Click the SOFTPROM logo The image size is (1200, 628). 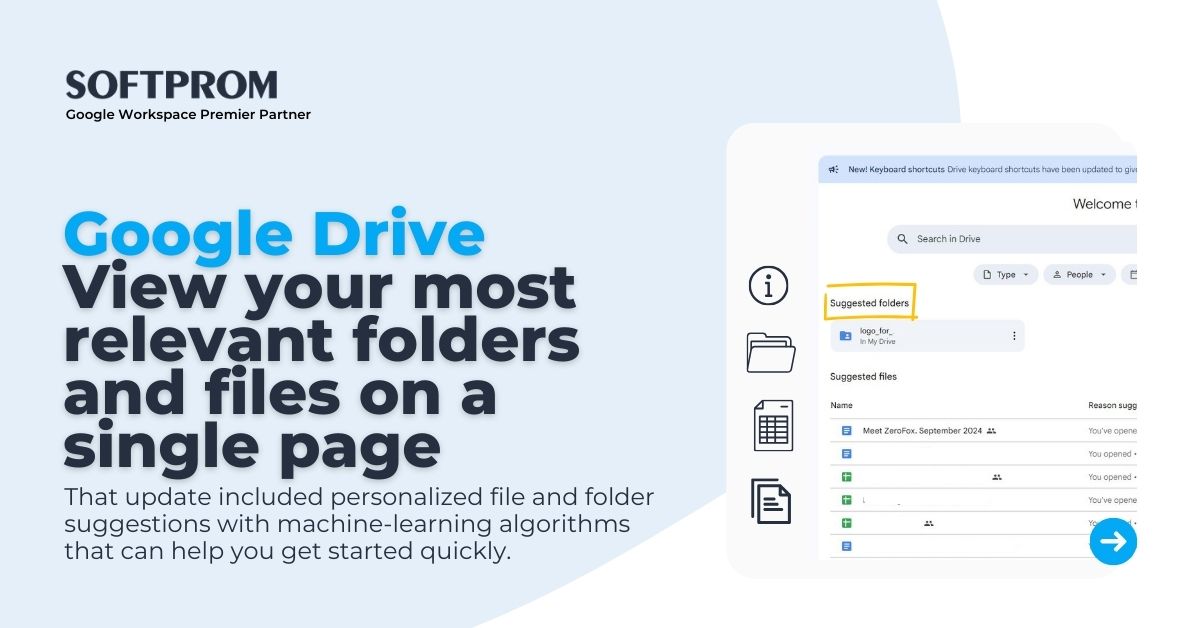[171, 85]
